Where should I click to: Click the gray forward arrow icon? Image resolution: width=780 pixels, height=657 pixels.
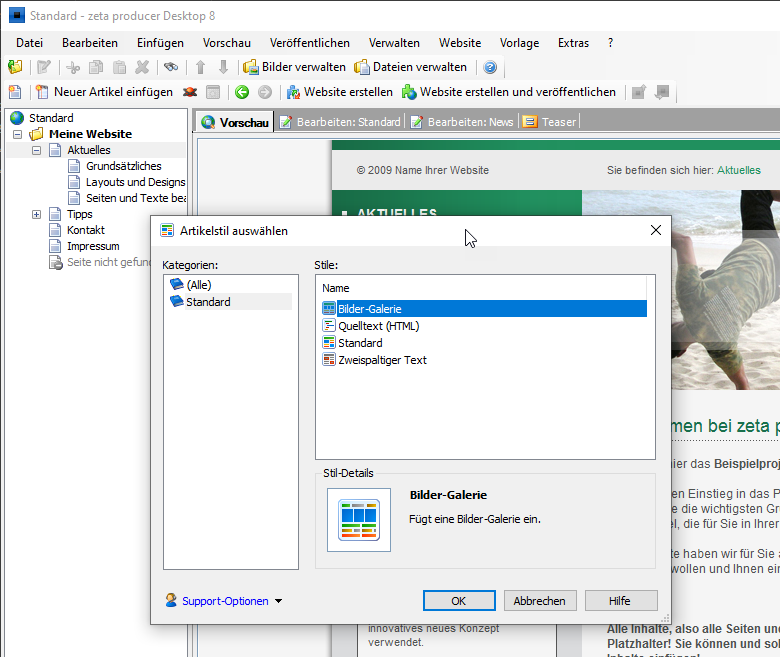point(265,92)
